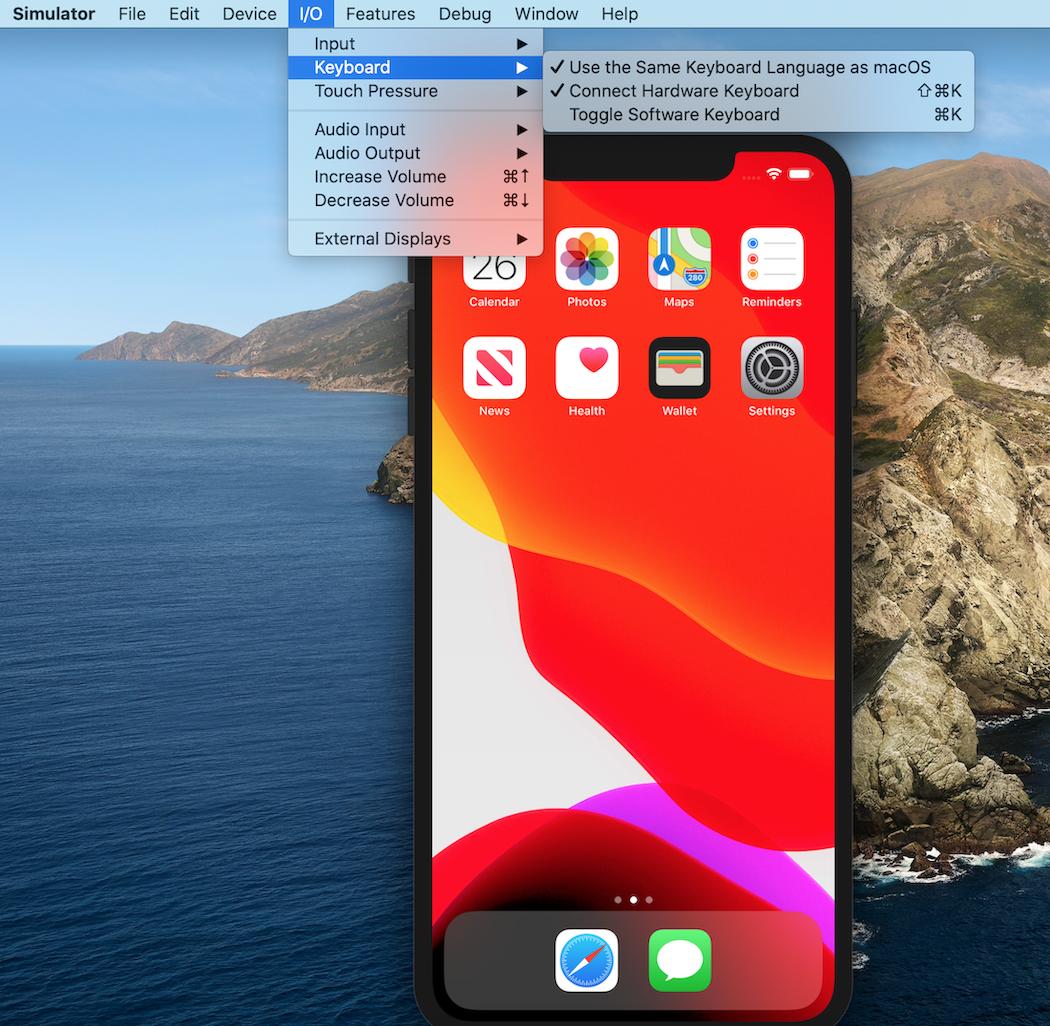Open the Features menu

click(x=380, y=14)
